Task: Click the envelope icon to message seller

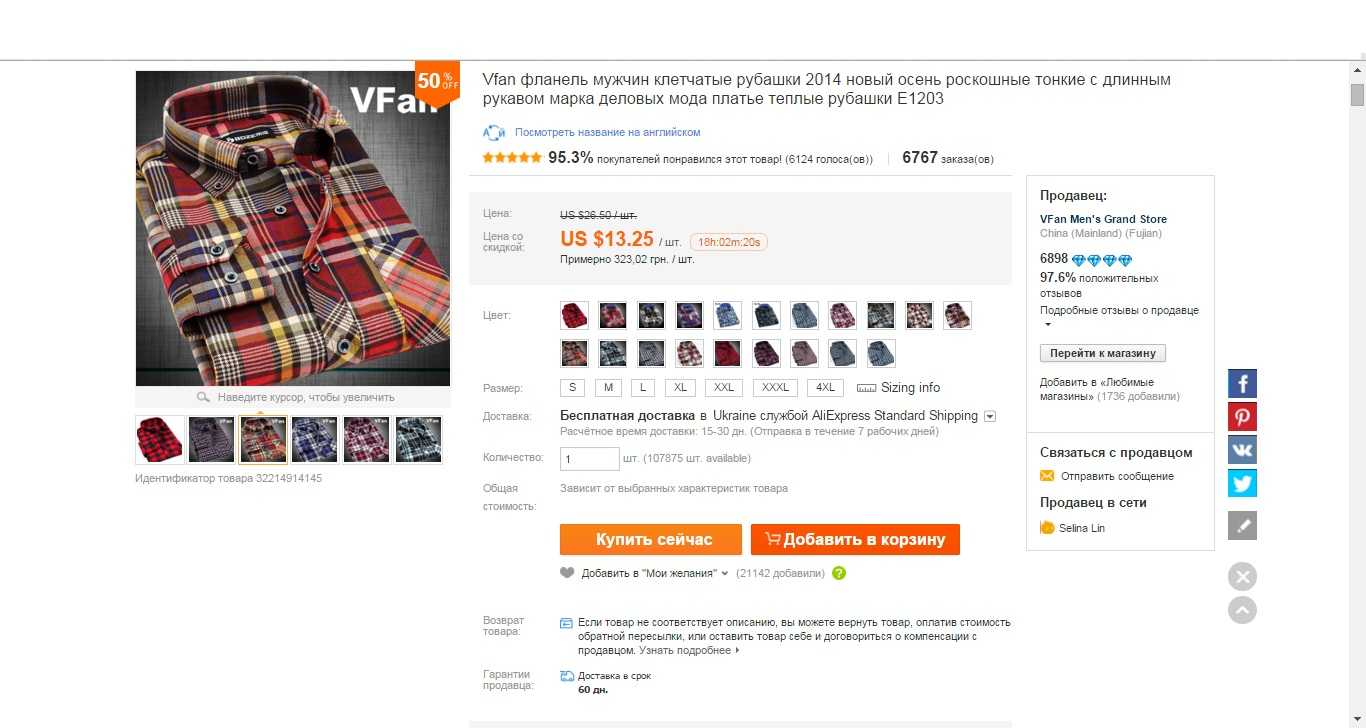Action: click(1047, 476)
